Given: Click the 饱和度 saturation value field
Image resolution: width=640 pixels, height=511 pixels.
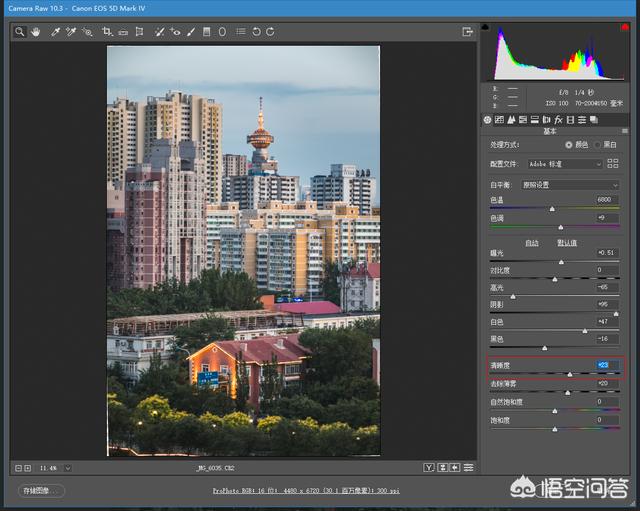Looking at the screenshot, I should pyautogui.click(x=607, y=420).
